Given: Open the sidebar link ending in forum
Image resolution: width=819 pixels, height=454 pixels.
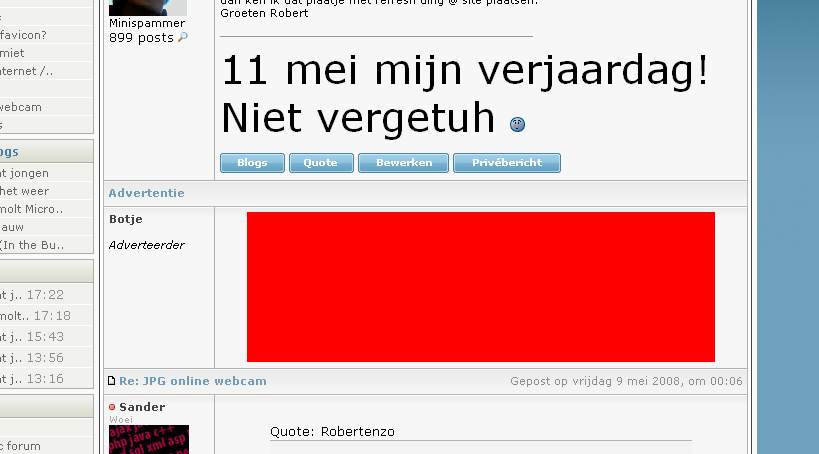Looking at the screenshot, I should 20,446.
